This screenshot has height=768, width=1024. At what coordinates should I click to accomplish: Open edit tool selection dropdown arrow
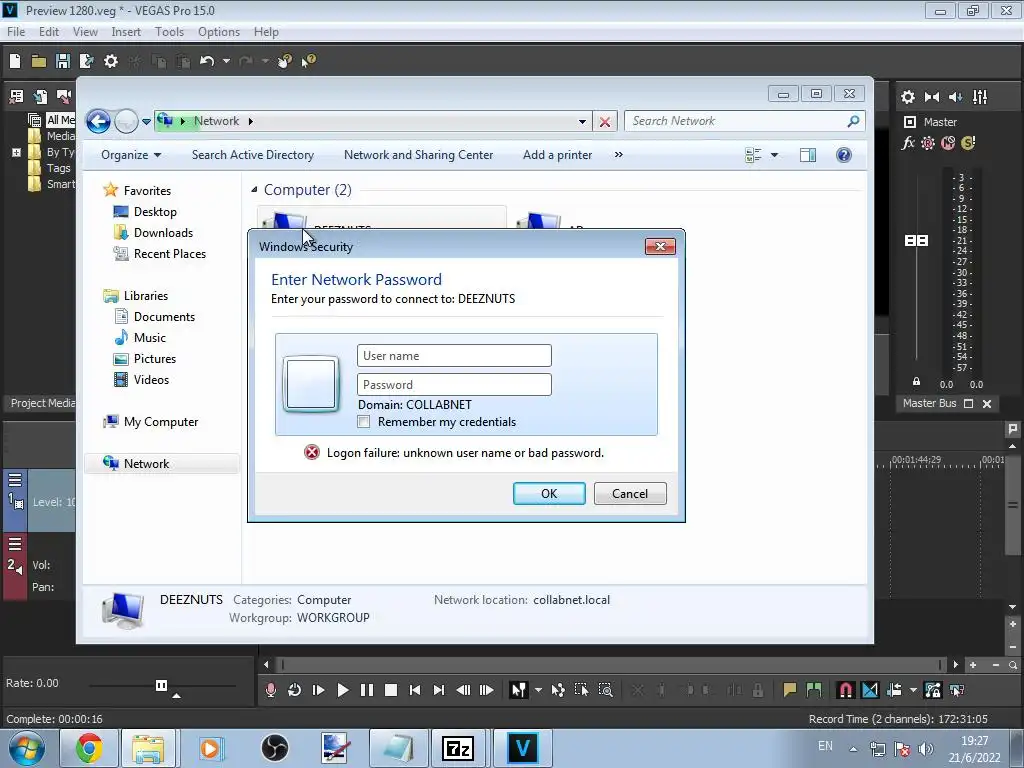[538, 690]
